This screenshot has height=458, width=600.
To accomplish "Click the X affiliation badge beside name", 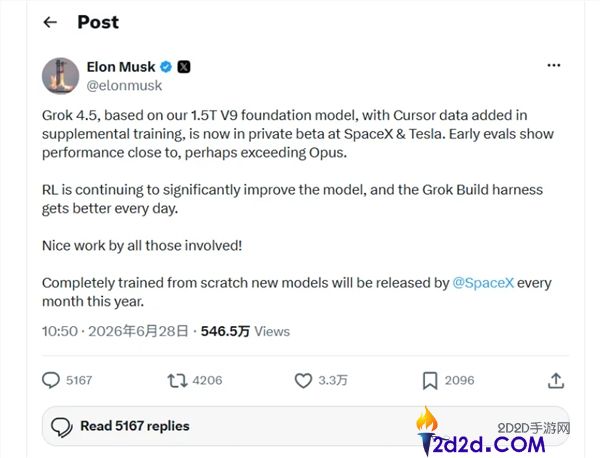I will click(184, 67).
